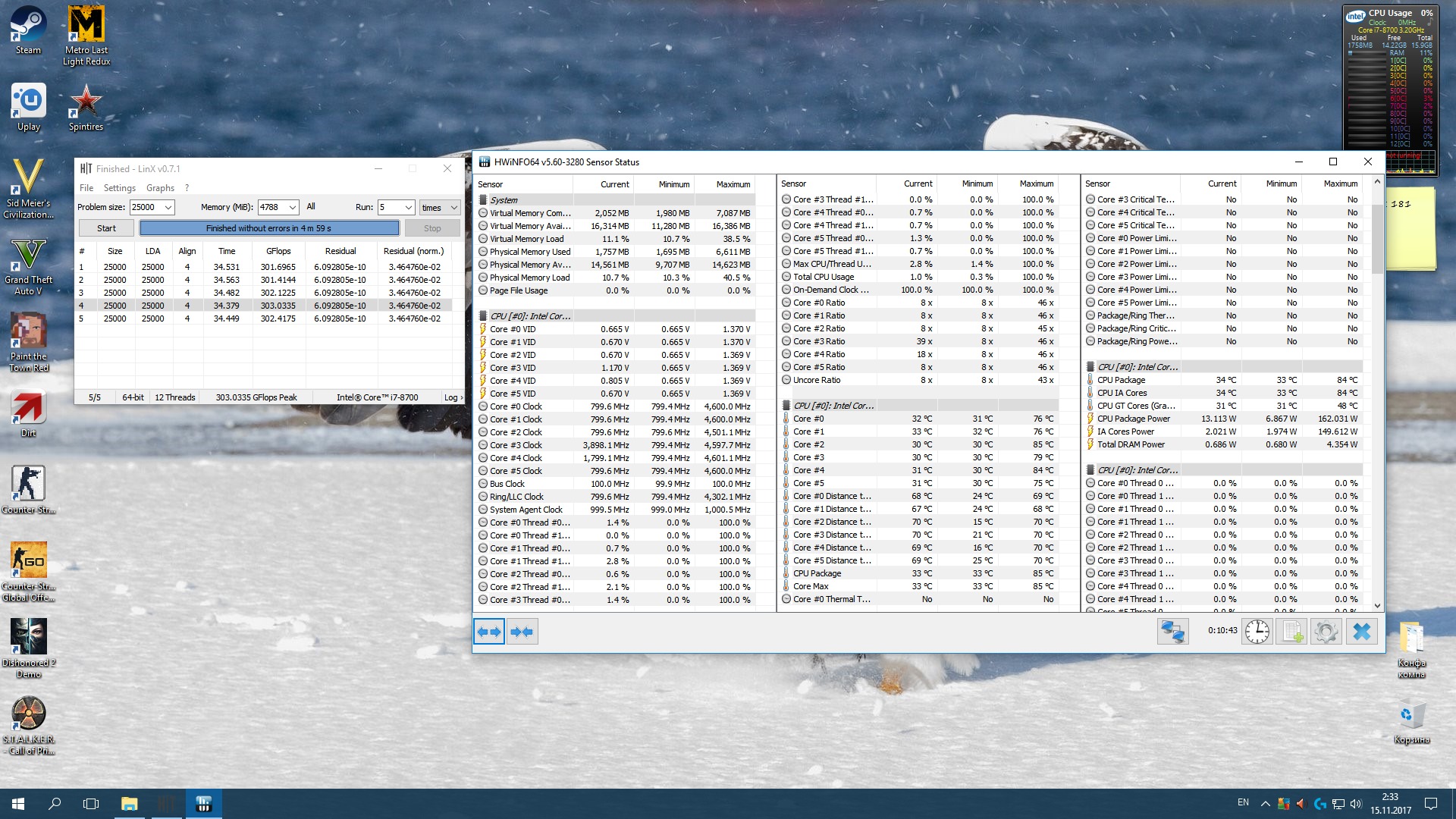Click the blue X close sensors icon
Image resolution: width=1456 pixels, height=819 pixels.
point(1361,632)
